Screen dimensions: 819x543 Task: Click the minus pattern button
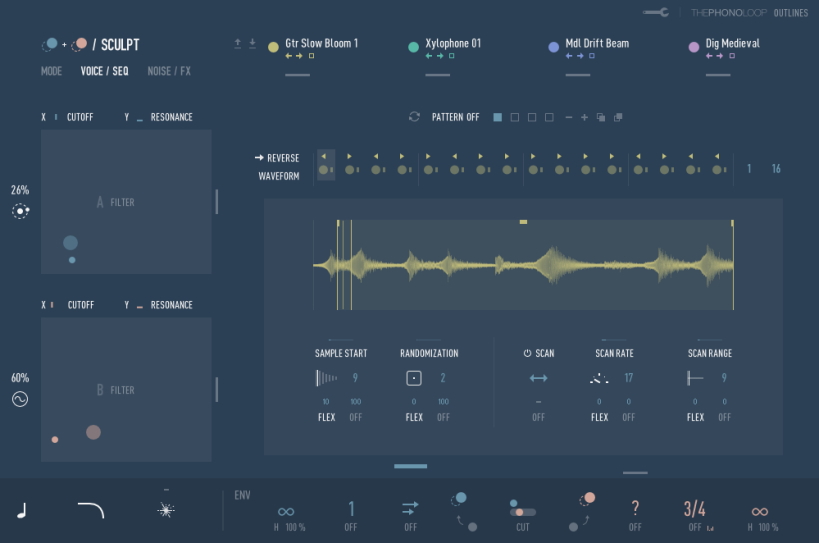tap(568, 117)
